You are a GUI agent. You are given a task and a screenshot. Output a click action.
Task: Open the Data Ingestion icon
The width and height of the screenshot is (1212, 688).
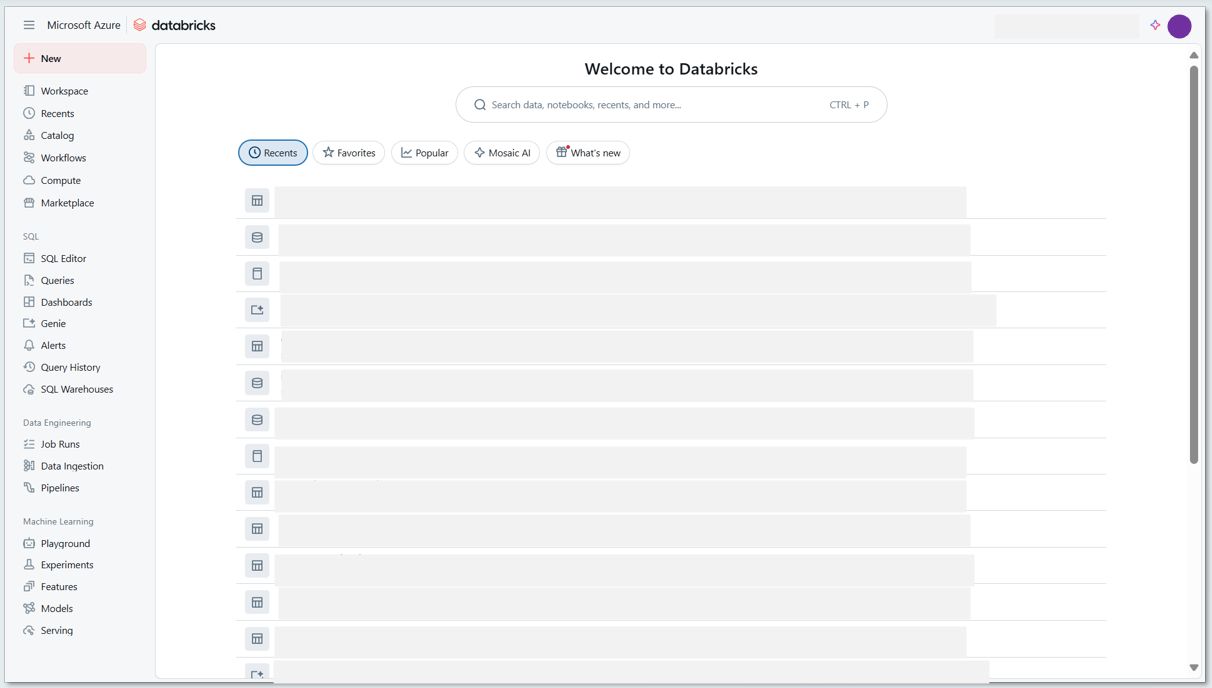(29, 466)
